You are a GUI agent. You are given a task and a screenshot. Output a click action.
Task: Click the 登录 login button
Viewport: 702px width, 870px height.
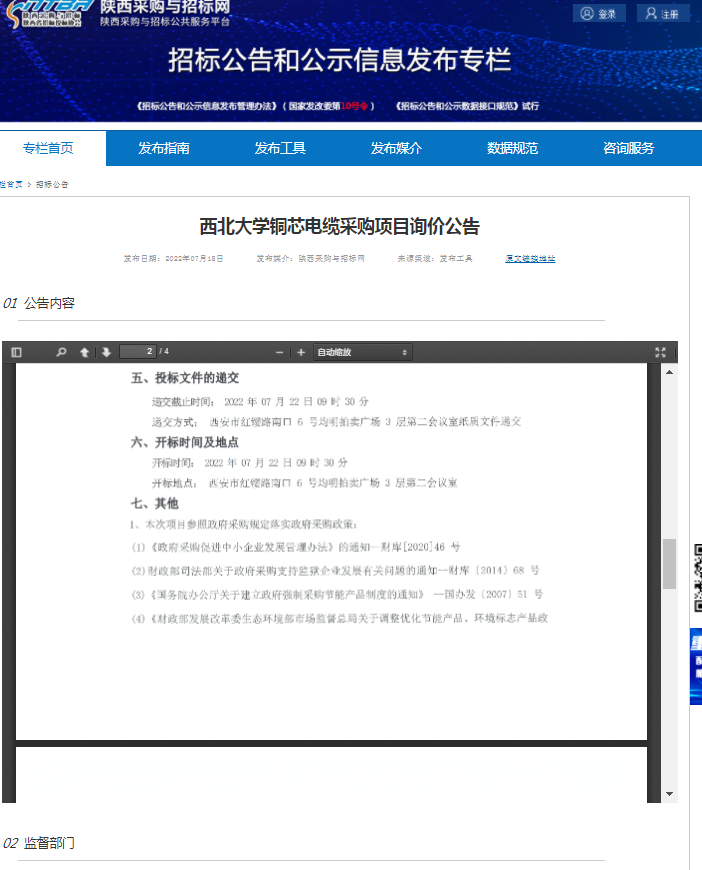[x=600, y=14]
